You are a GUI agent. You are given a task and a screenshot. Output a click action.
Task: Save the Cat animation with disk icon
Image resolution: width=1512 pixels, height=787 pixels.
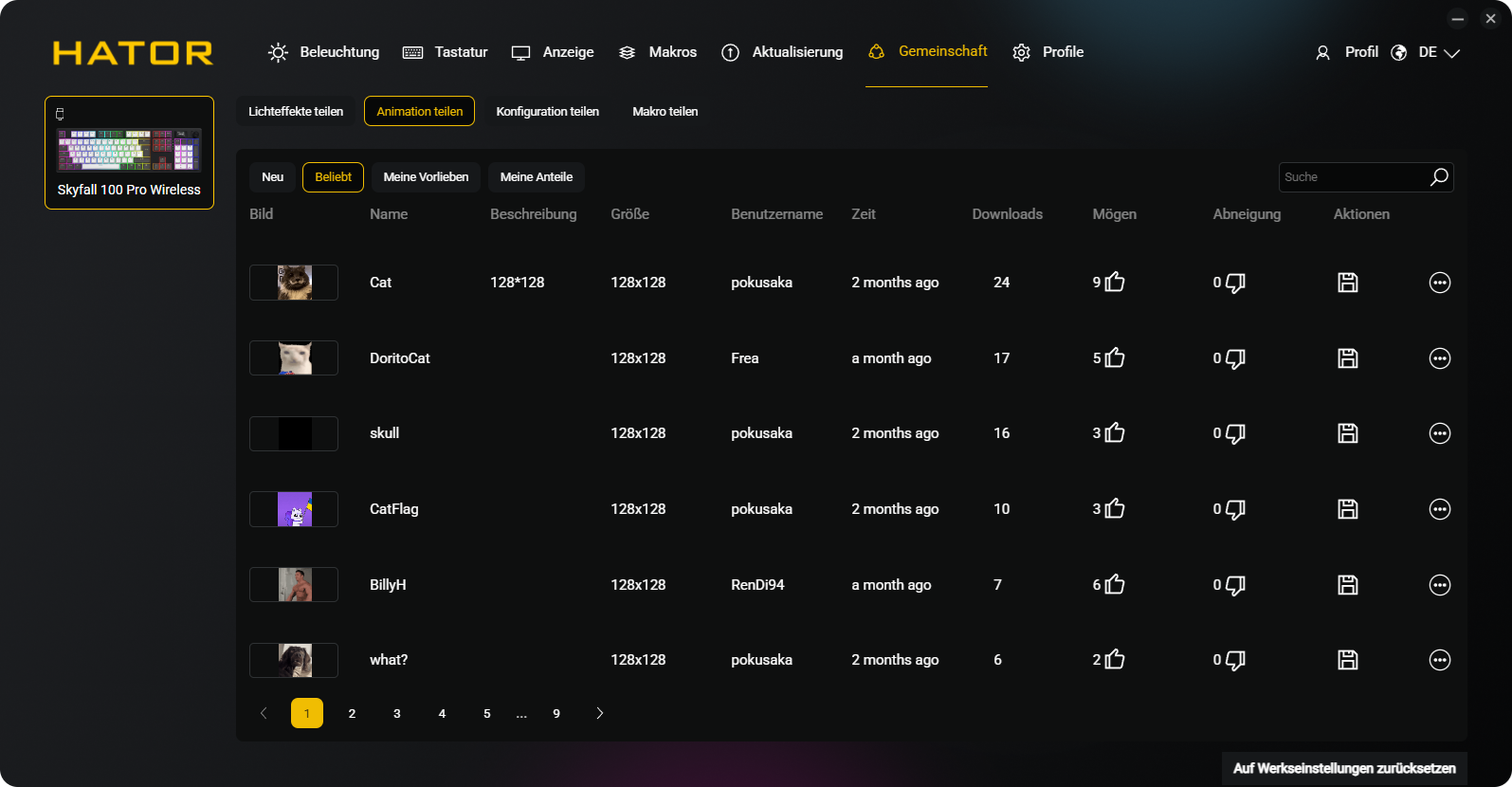1347,283
